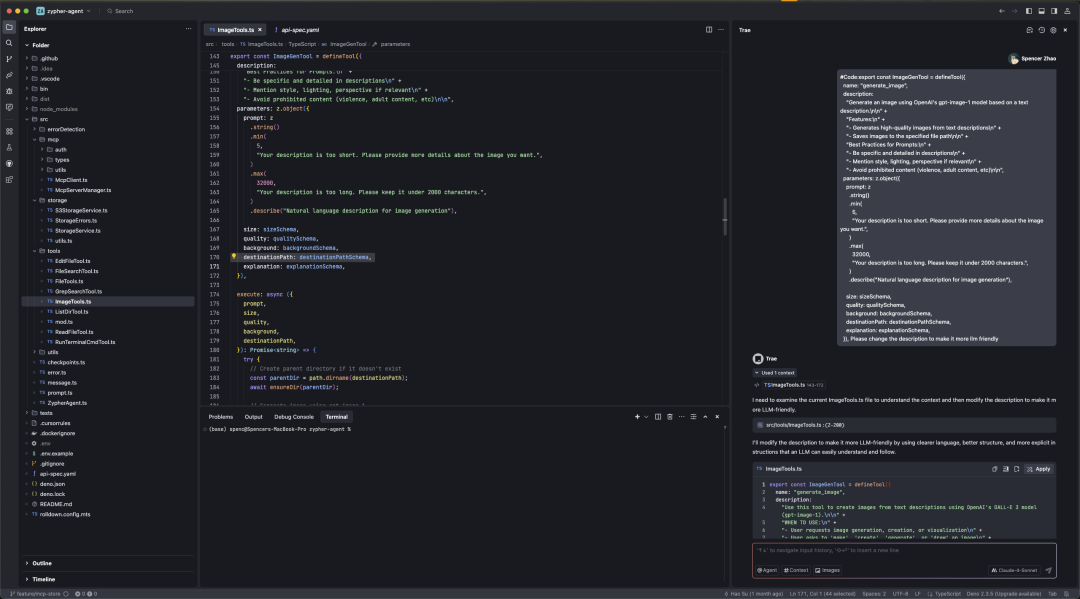This screenshot has height=599, width=1080.
Task: Open McpClient.ts in the file tree
Action: pos(71,180)
